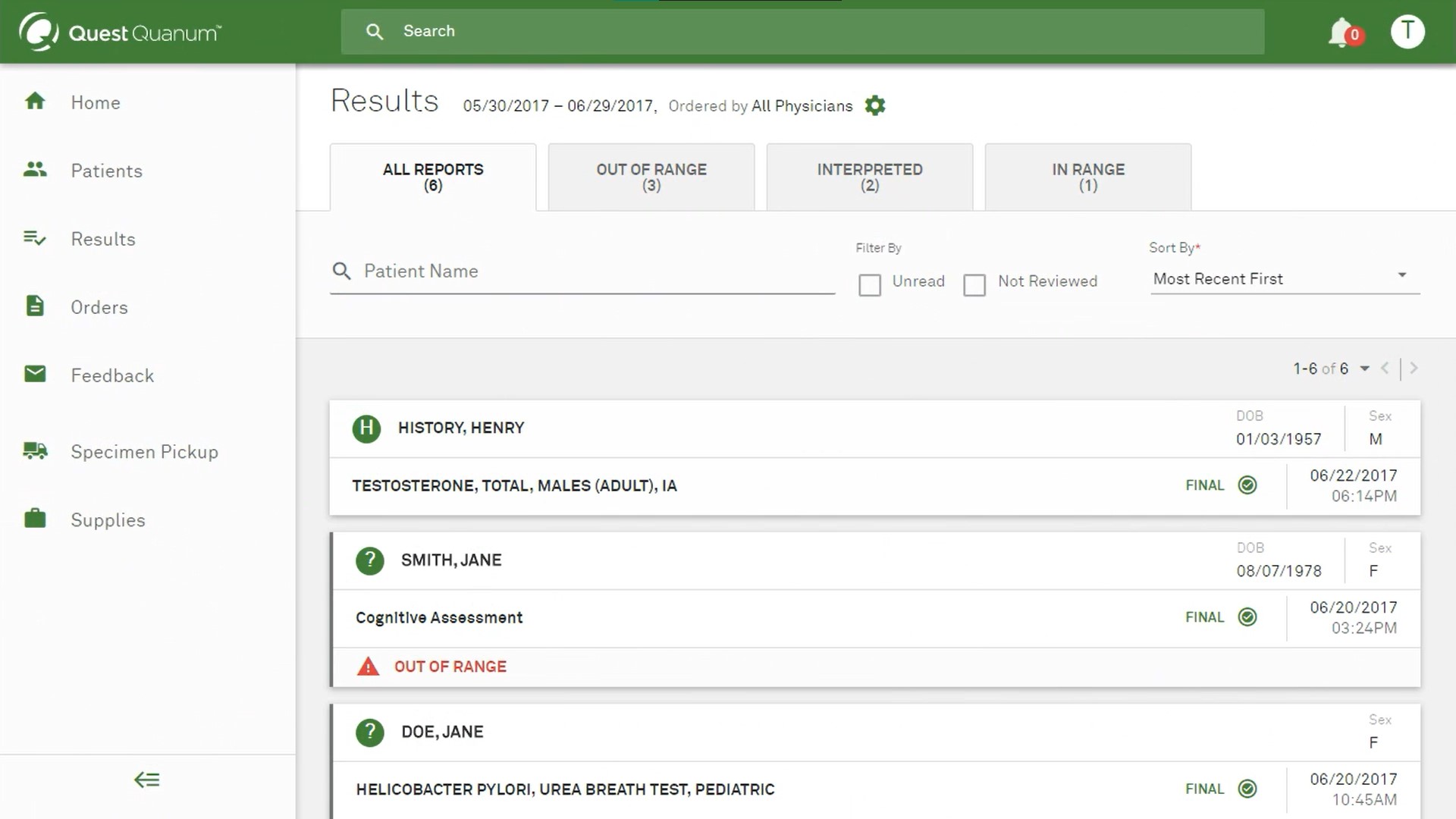Open Patients in the sidebar
1456x819 pixels.
[x=107, y=171]
